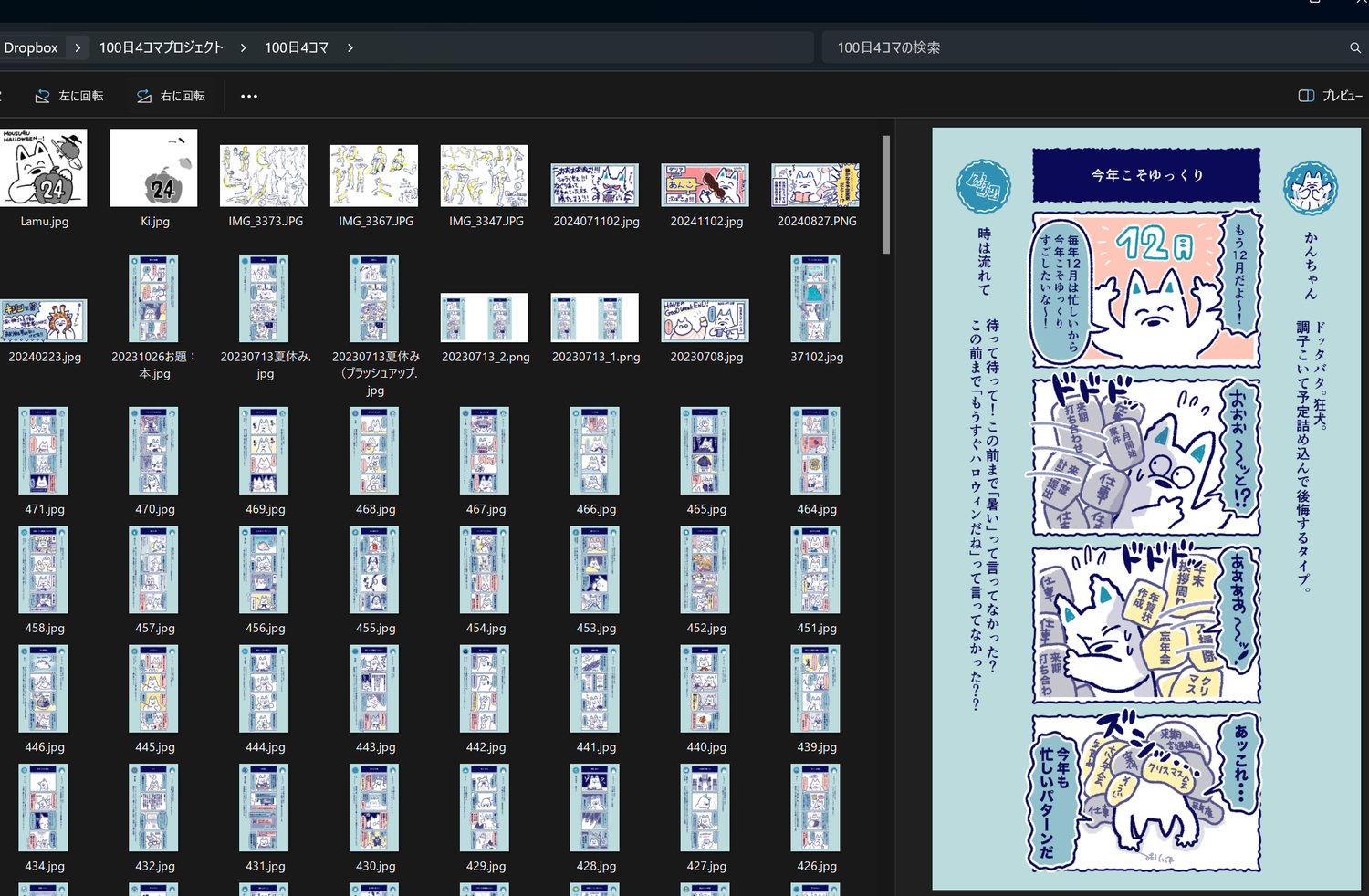Click in the 100日4コマの検索 search field
The image size is (1369, 896).
tap(1077, 47)
